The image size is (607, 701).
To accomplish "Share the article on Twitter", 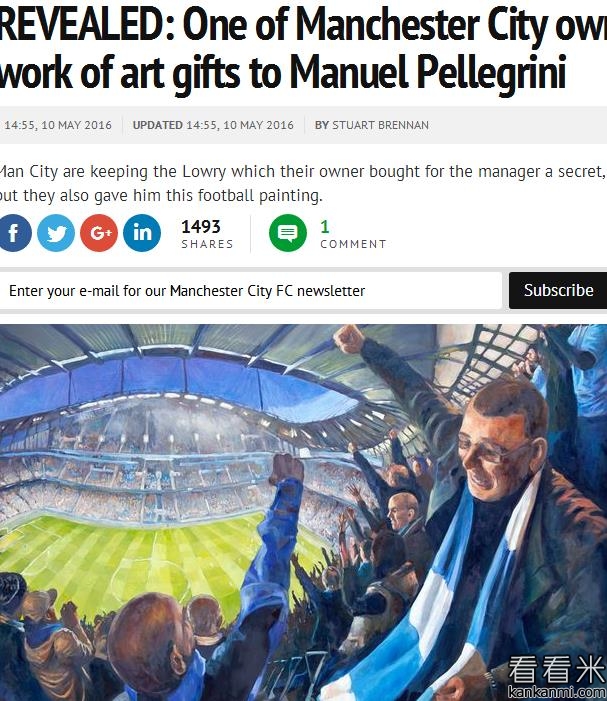I will (56, 233).
